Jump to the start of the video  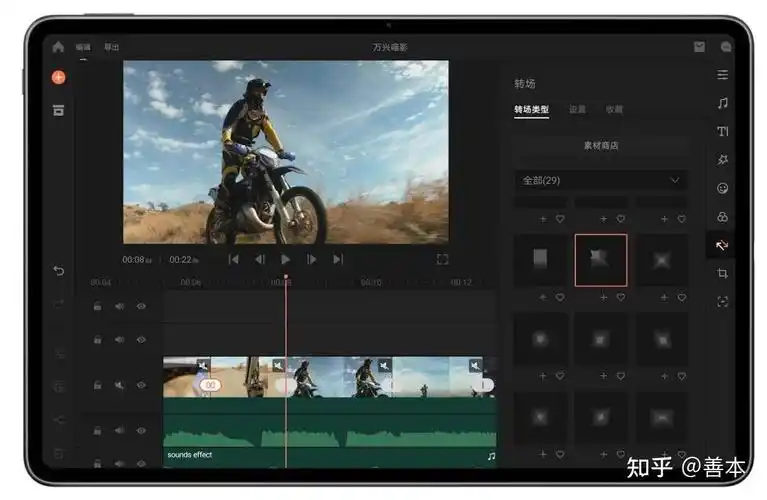(x=234, y=259)
